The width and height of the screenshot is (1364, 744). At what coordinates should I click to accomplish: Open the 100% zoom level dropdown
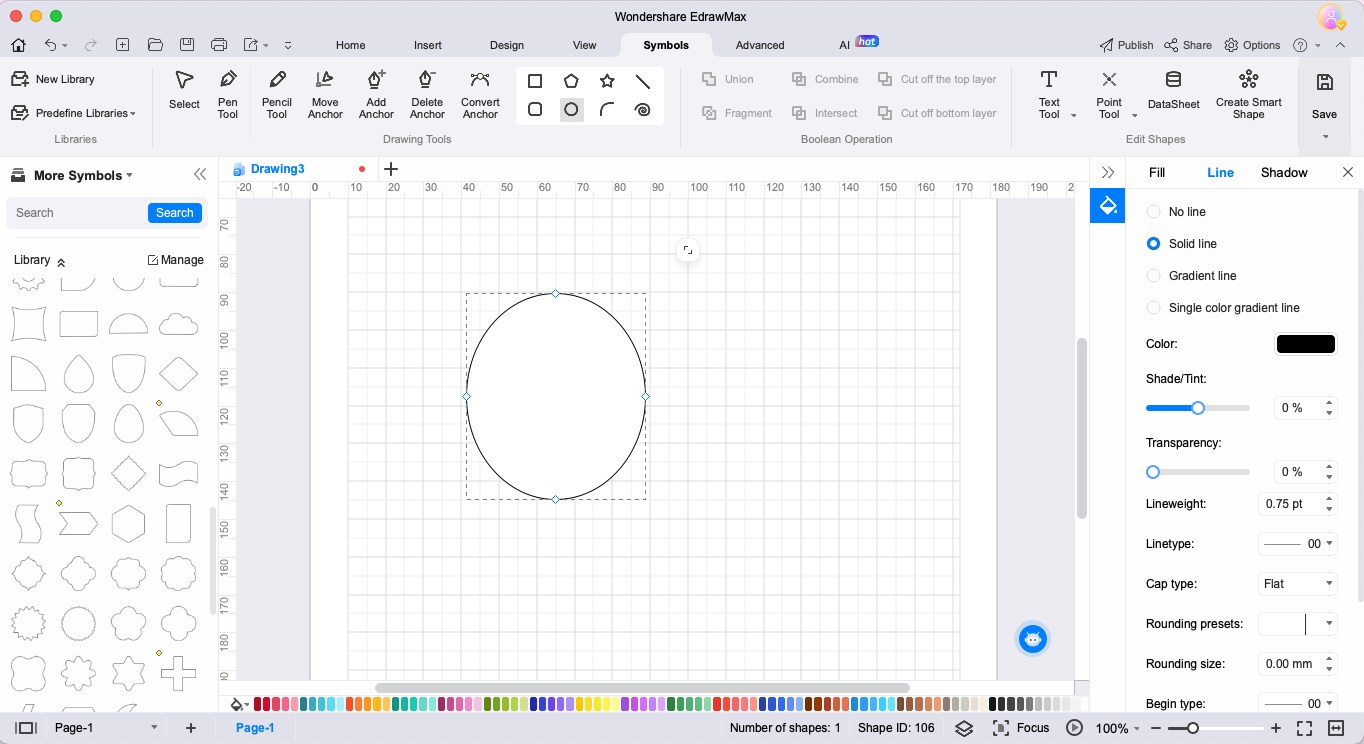1118,728
